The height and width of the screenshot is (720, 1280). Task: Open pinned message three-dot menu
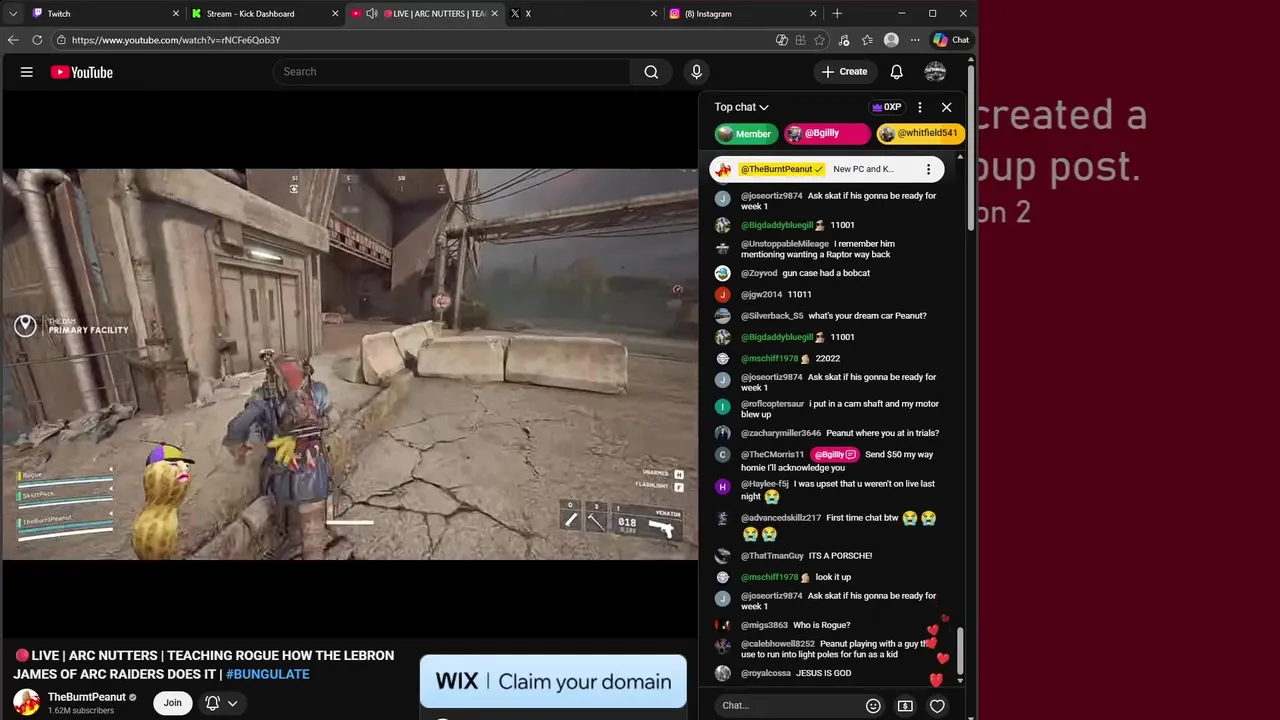coord(928,169)
